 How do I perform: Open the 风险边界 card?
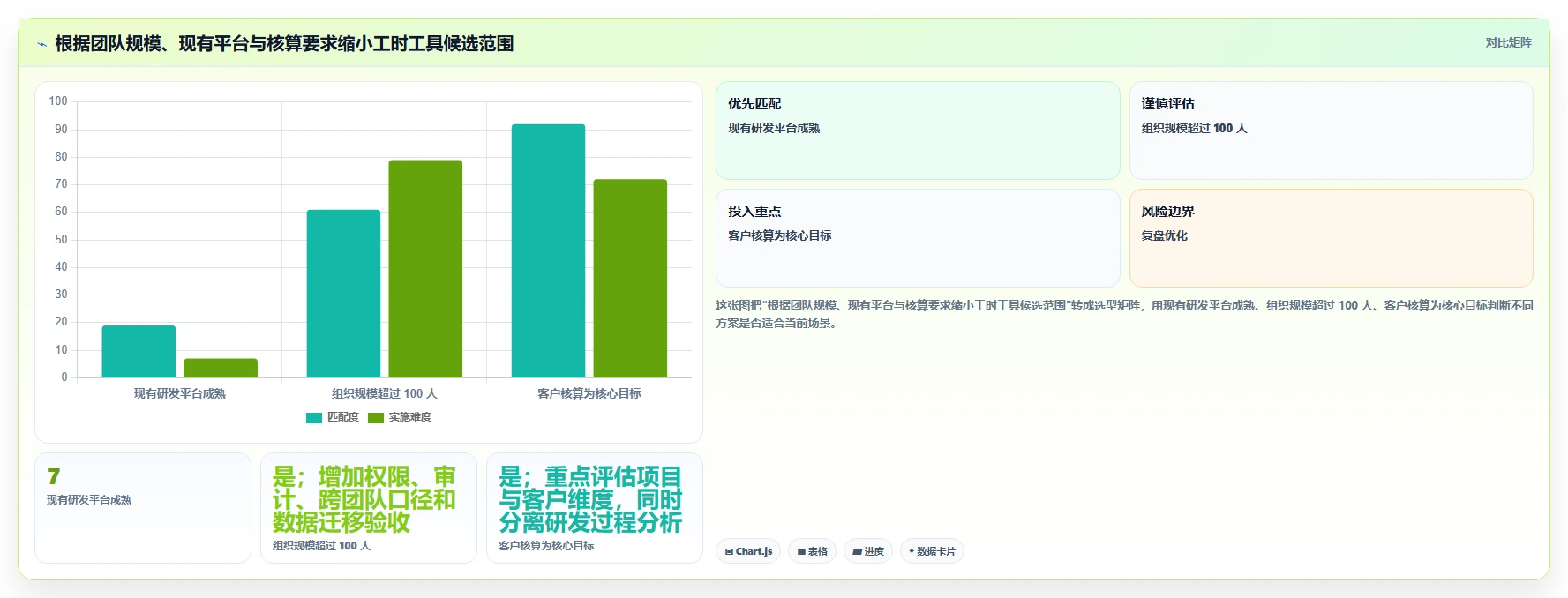pyautogui.click(x=1331, y=238)
